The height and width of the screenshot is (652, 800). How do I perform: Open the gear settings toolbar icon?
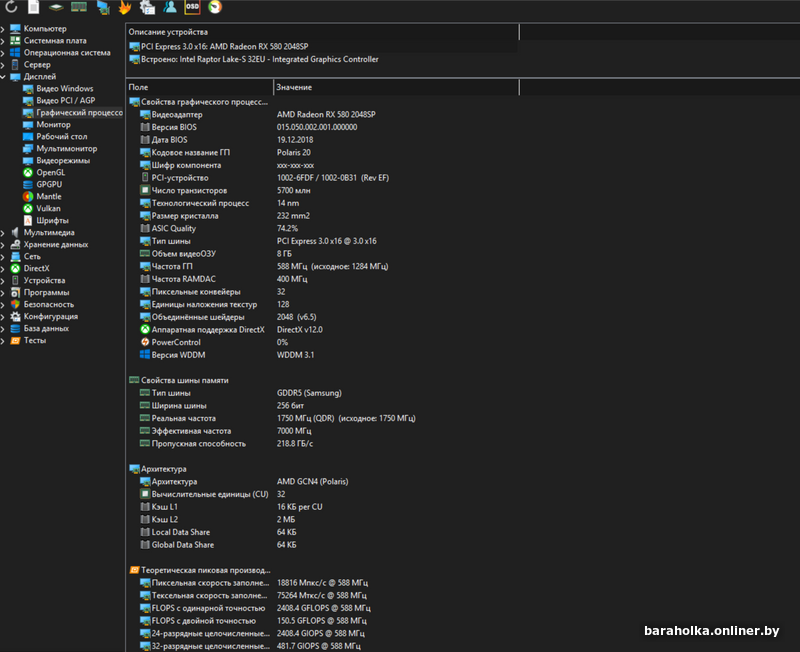(147, 7)
